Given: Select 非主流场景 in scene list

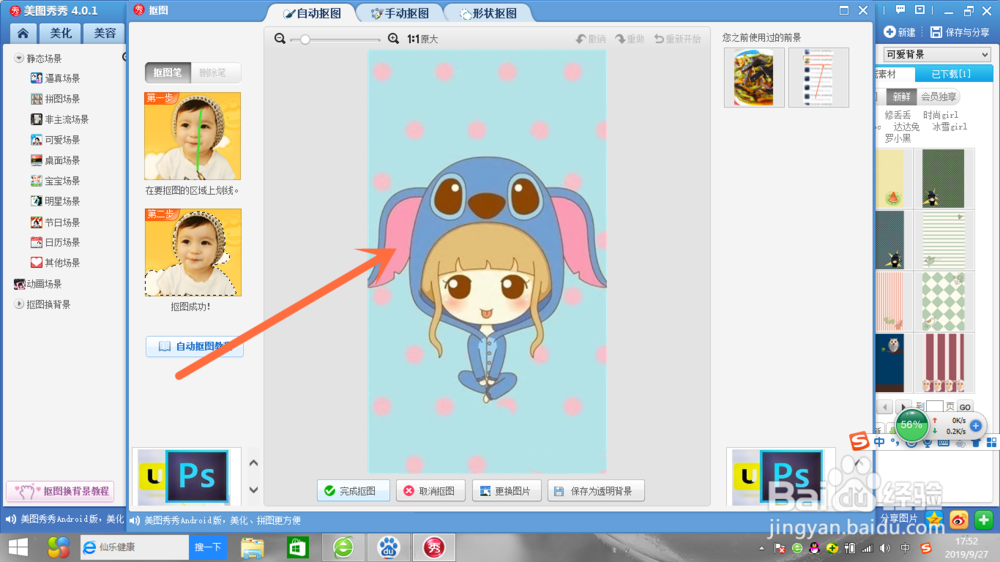Looking at the screenshot, I should (x=60, y=119).
